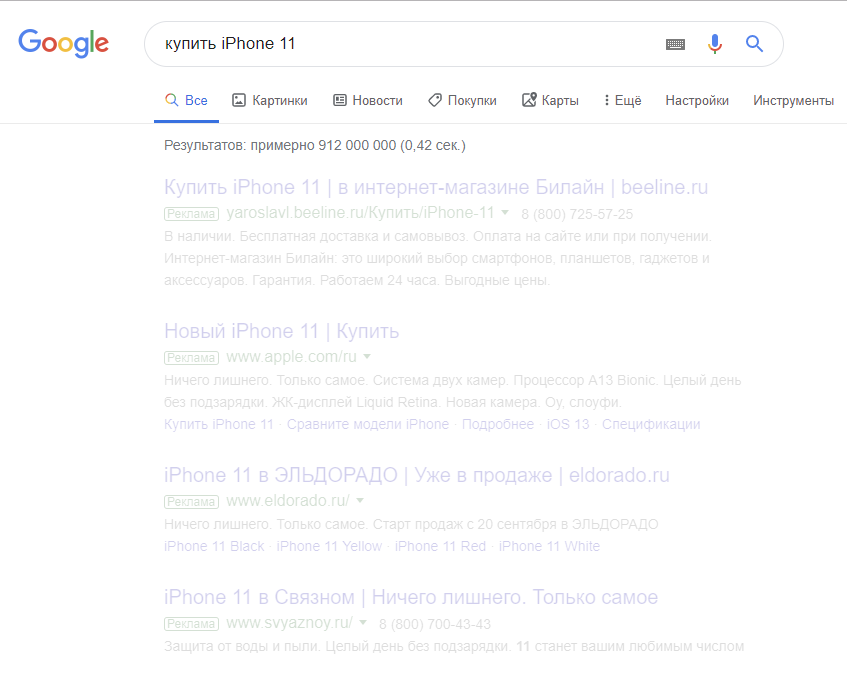This screenshot has width=847, height=682.
Task: Open the Beeline Купить iPhone 11 result
Action: click(436, 187)
